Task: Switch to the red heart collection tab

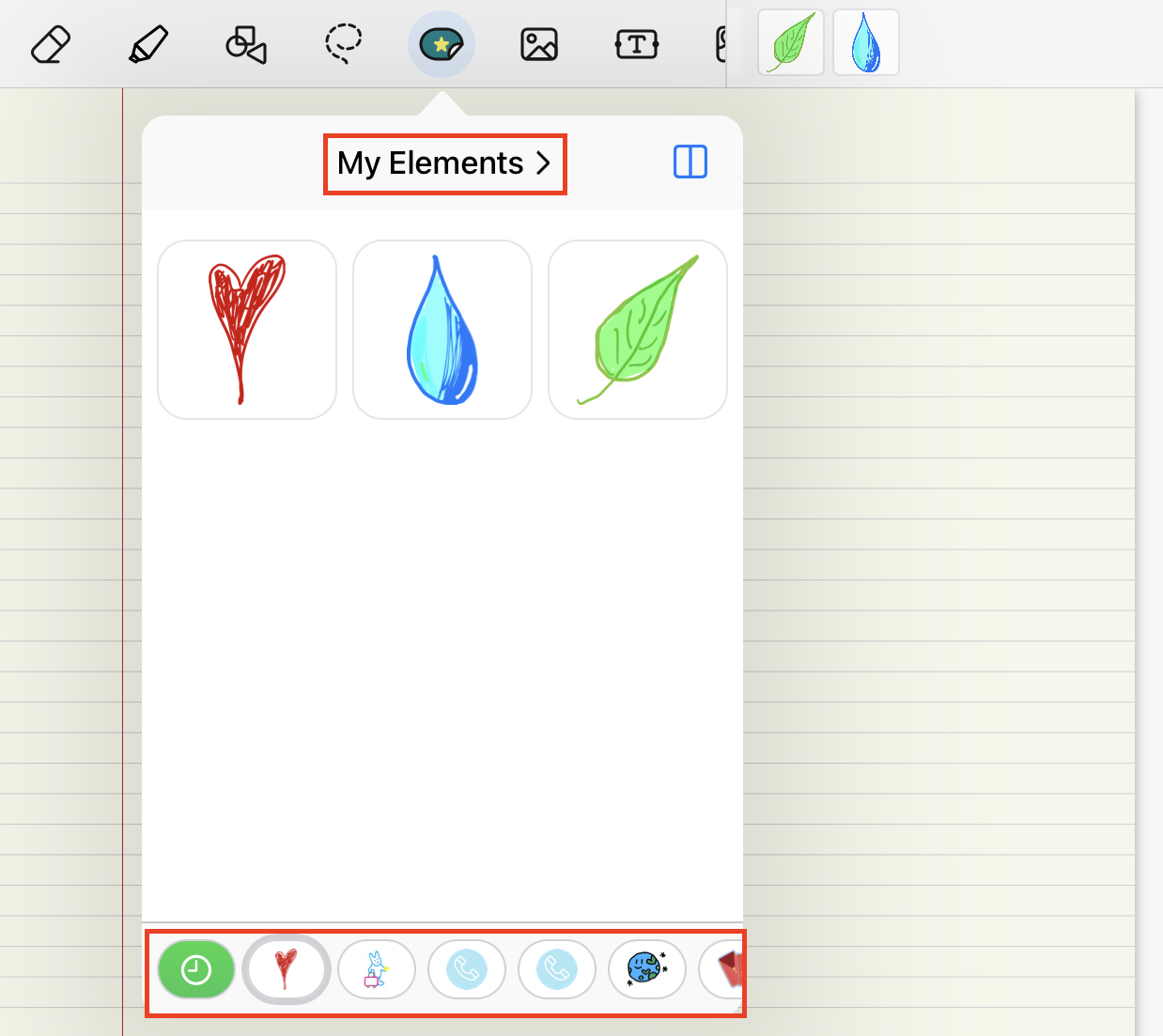Action: pyautogui.click(x=286, y=969)
